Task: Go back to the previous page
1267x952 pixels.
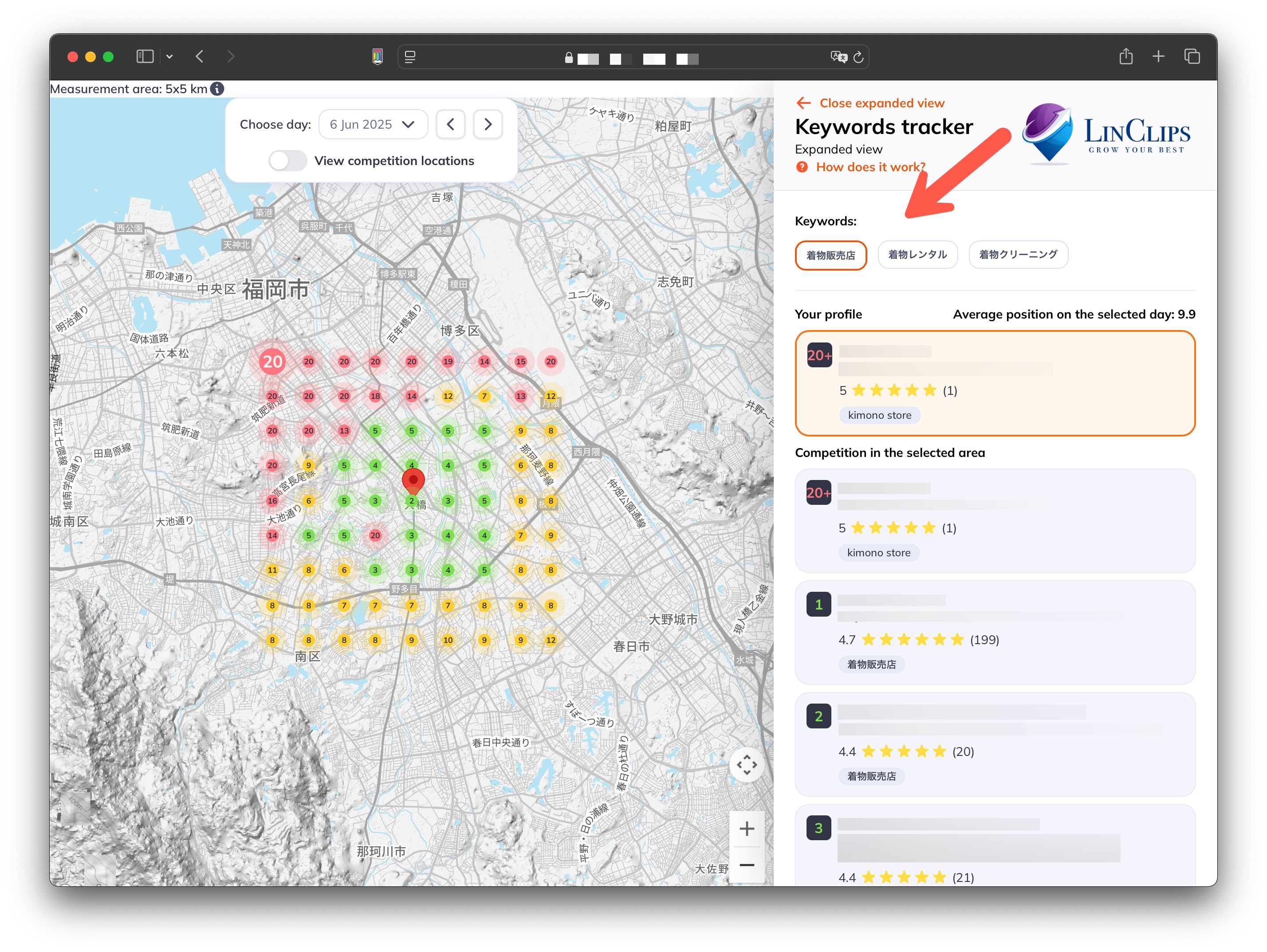Action: (199, 56)
